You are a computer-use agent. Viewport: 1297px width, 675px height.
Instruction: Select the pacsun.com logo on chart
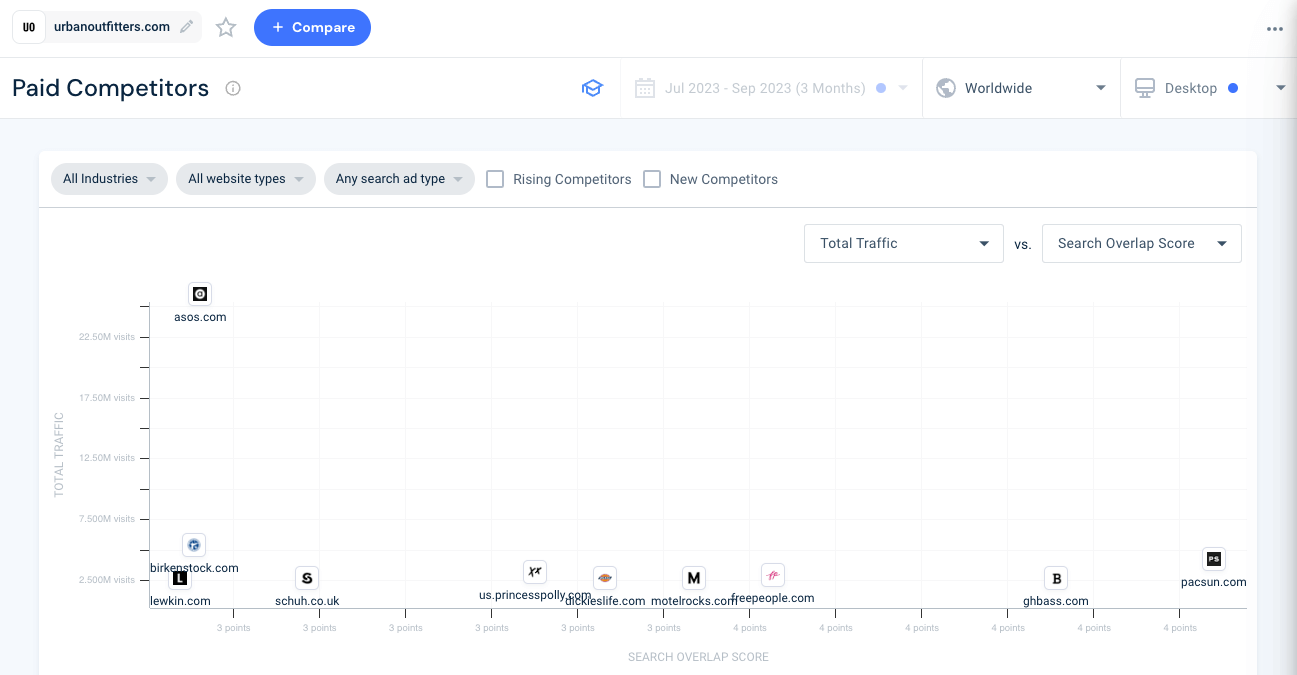pyautogui.click(x=1213, y=559)
